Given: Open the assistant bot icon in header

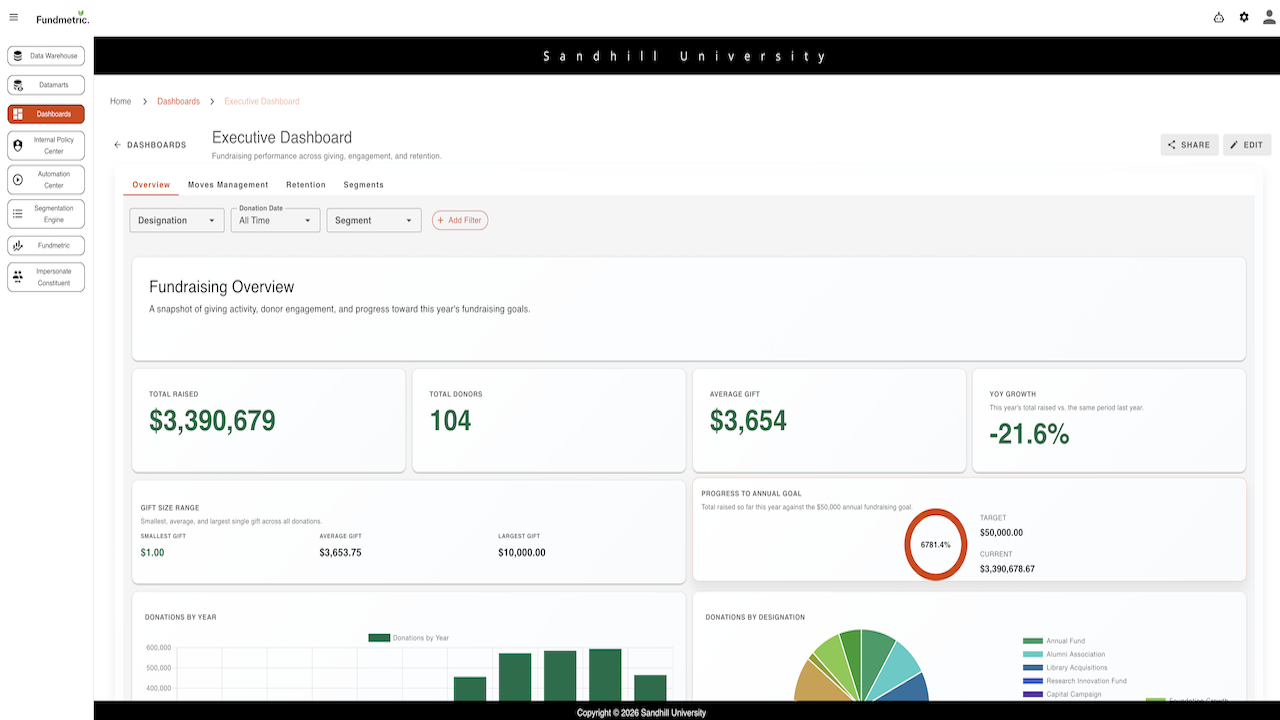Looking at the screenshot, I should (x=1218, y=17).
